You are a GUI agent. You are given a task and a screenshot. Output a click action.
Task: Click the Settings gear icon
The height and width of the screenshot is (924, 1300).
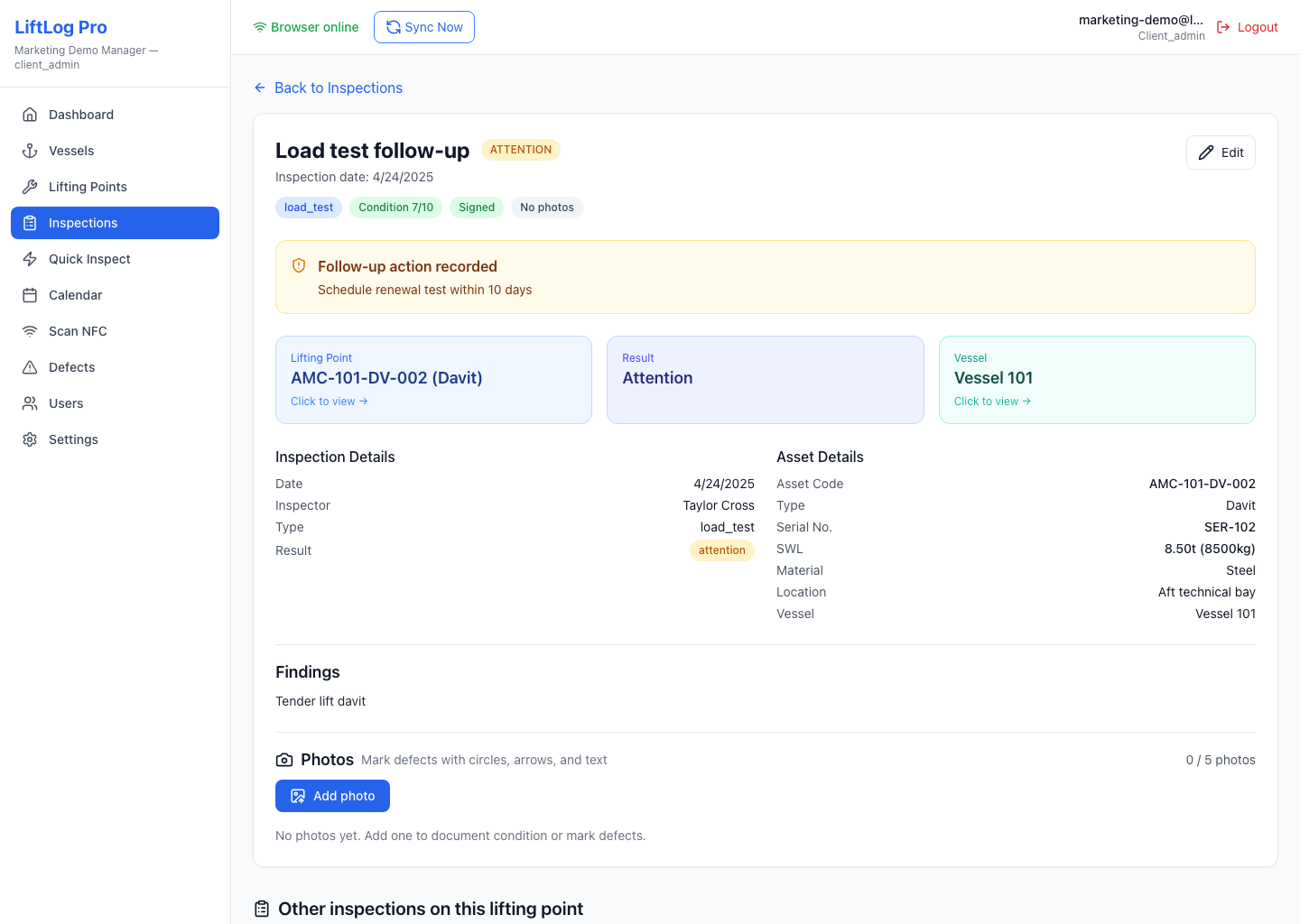point(30,439)
